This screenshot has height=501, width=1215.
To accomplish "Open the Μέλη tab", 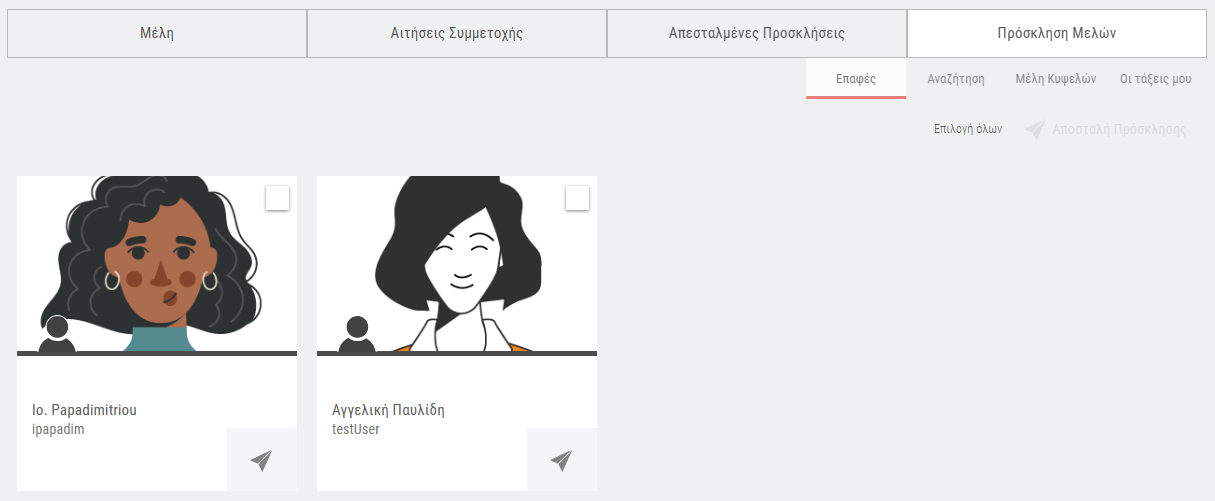I will coord(157,33).
